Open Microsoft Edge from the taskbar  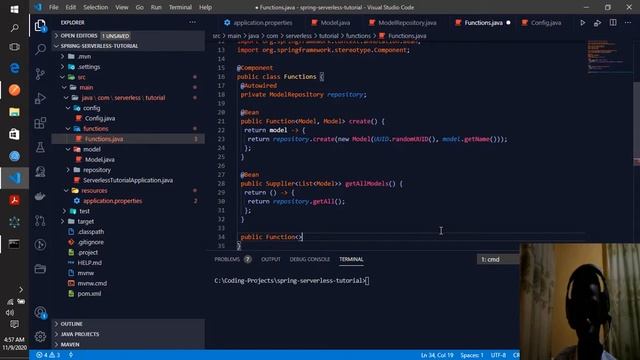click(14, 68)
